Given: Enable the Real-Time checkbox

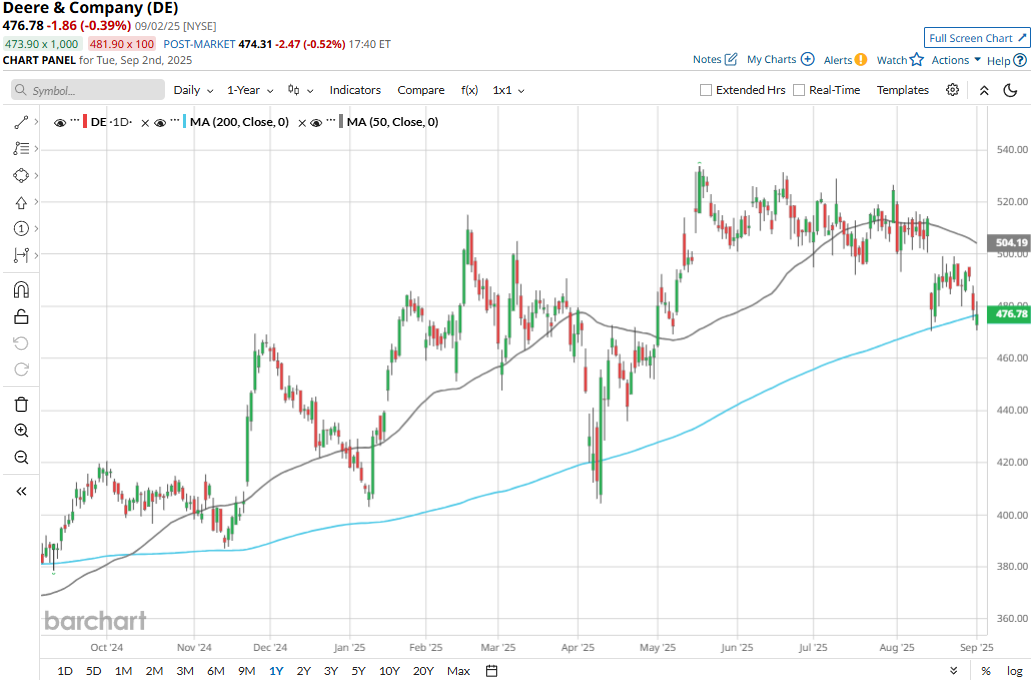Looking at the screenshot, I should (x=799, y=90).
